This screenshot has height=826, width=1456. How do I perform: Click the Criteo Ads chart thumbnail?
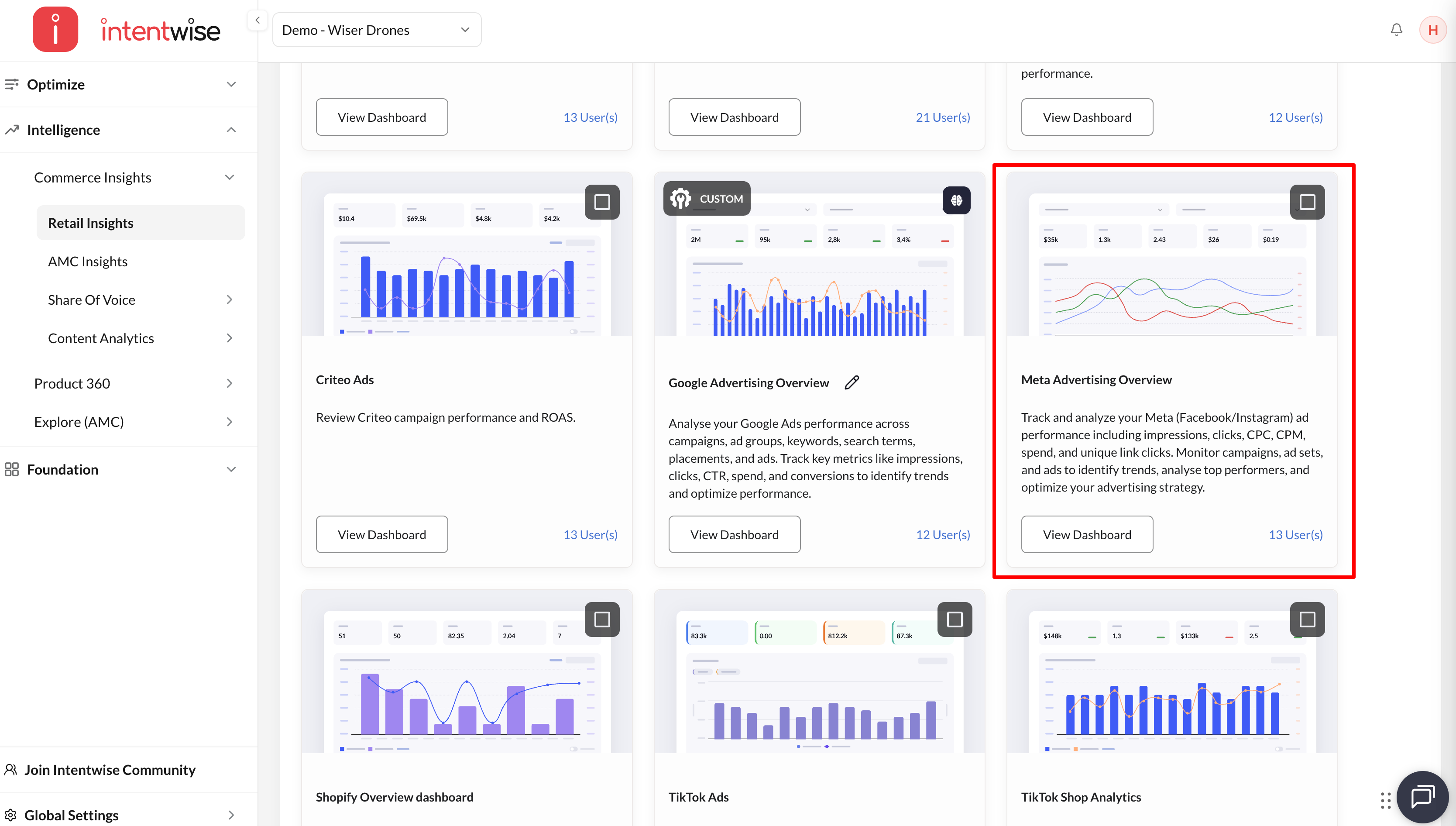pyautogui.click(x=467, y=254)
